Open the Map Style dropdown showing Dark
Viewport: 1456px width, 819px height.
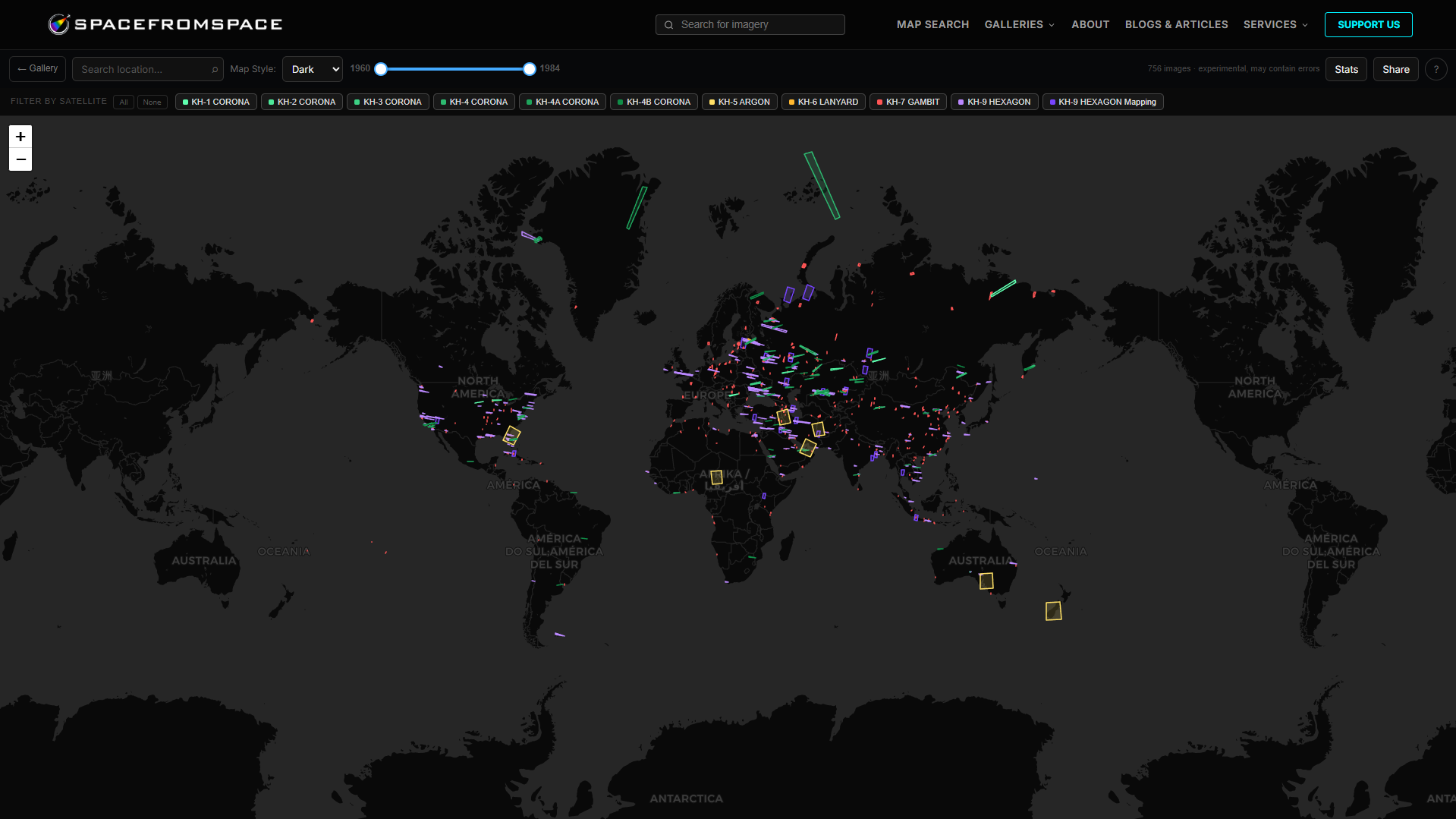312,68
